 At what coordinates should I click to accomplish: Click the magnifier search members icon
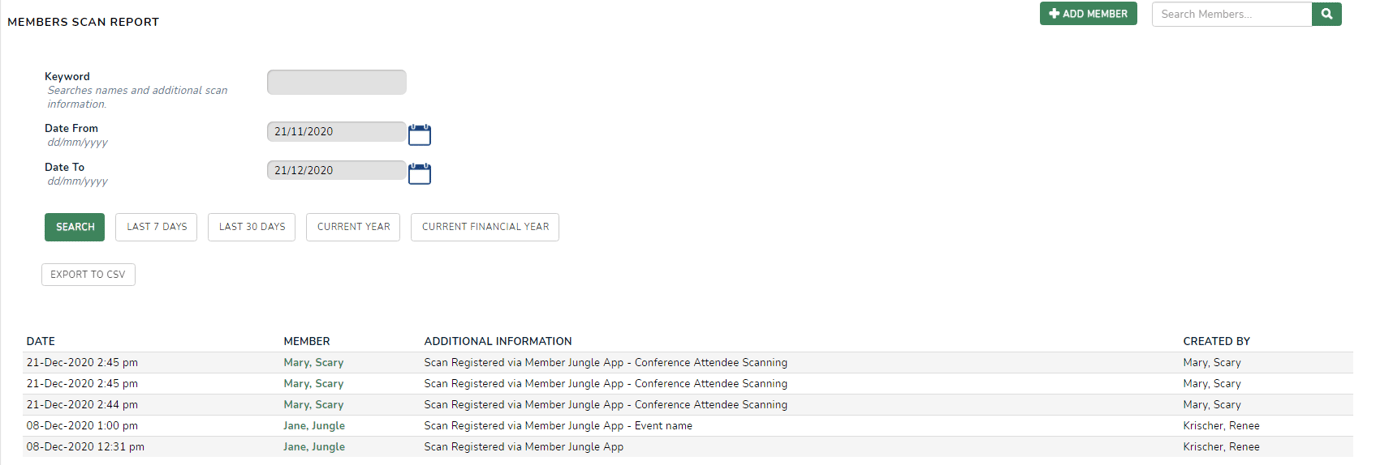1327,14
